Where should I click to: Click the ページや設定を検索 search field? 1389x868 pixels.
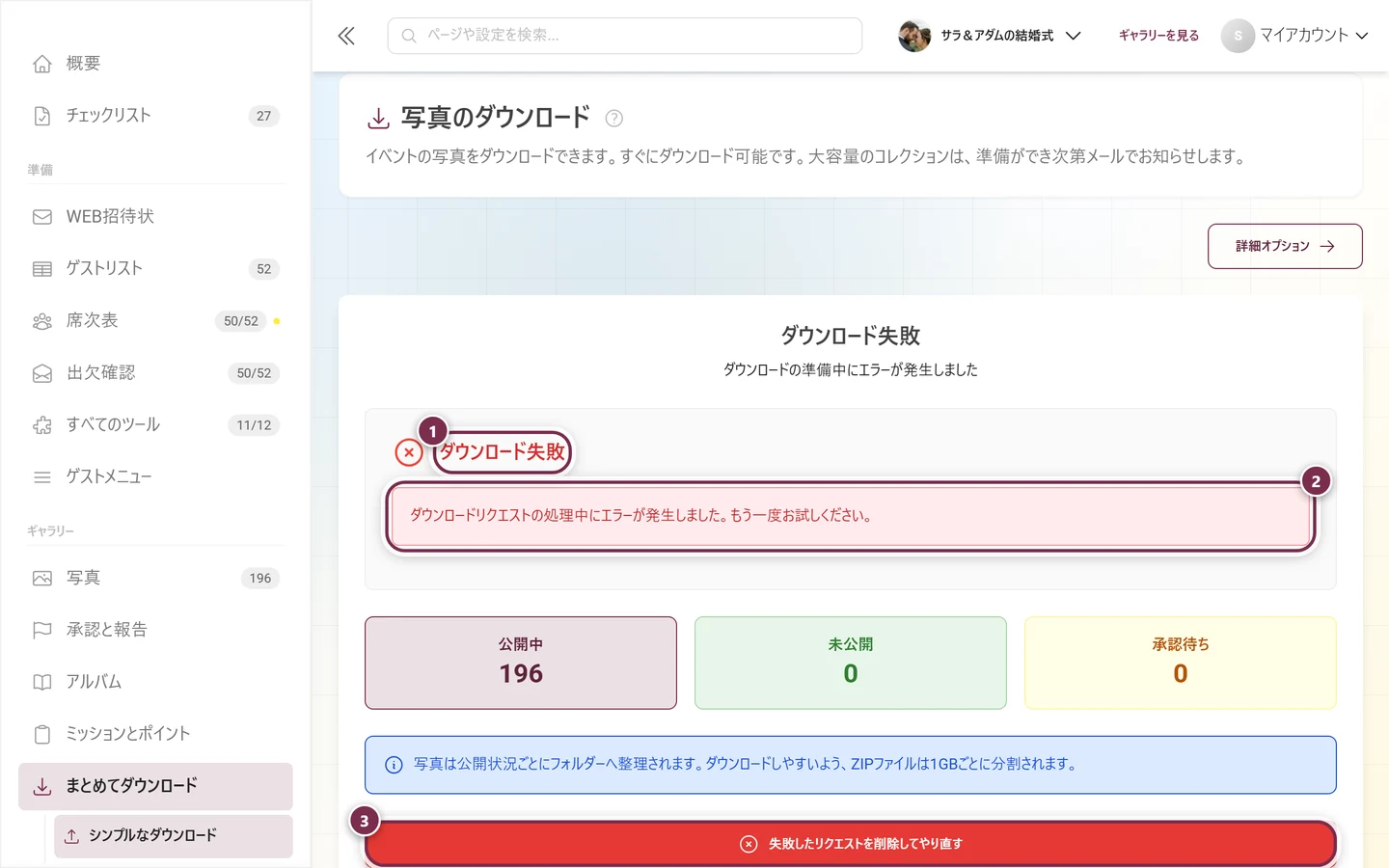click(625, 36)
